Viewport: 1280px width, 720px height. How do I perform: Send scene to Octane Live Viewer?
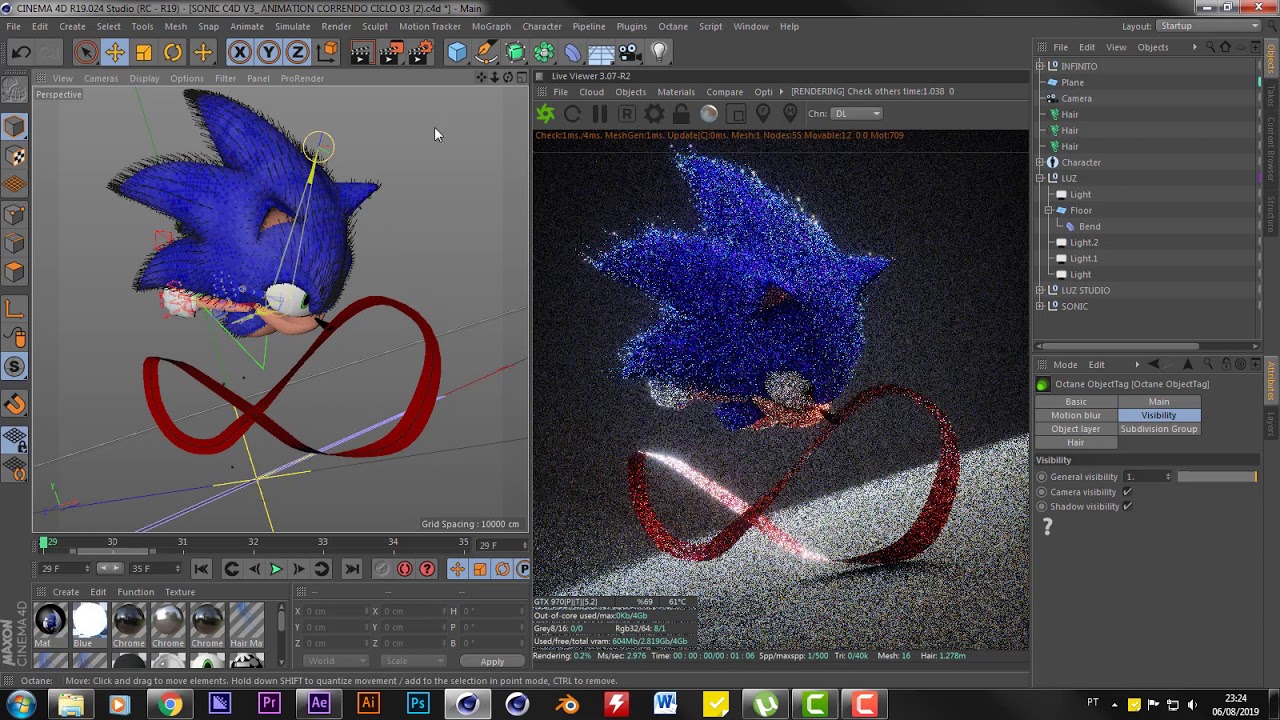point(545,114)
